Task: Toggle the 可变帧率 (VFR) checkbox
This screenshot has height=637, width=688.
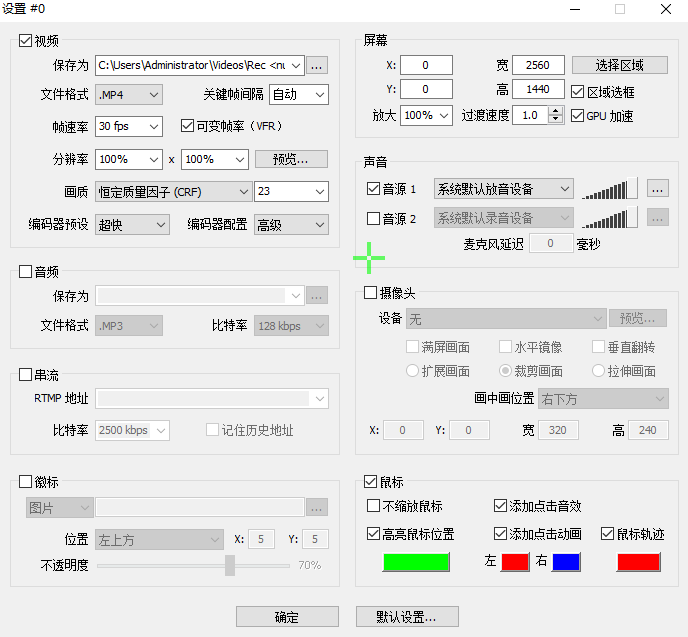Action: pos(187,126)
